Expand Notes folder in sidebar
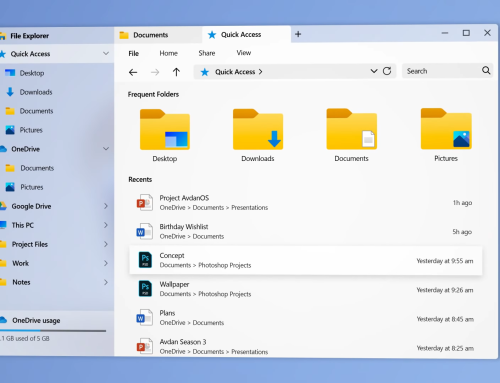The width and height of the screenshot is (500, 383). point(106,282)
